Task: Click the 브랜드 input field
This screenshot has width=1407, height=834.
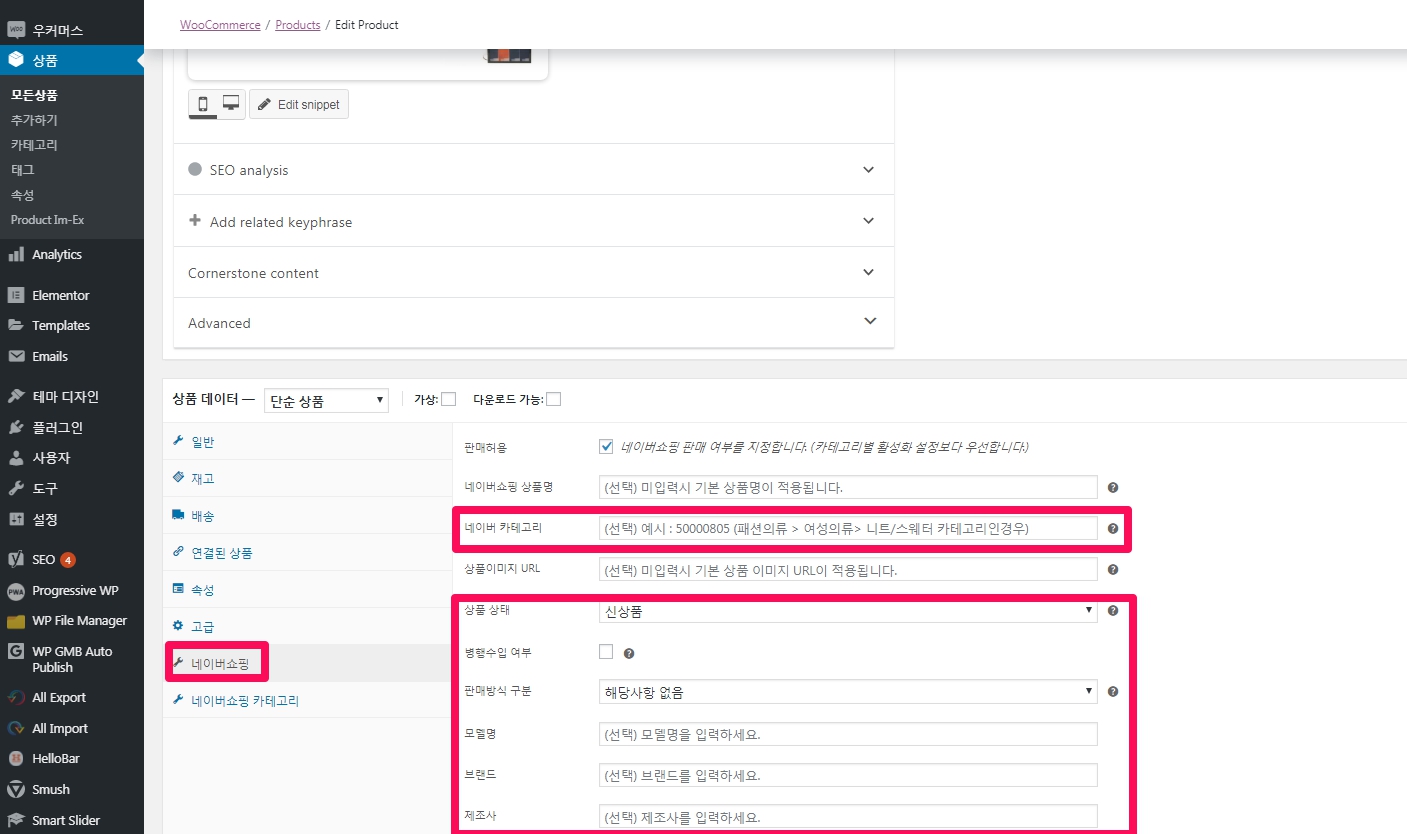Action: 847,775
